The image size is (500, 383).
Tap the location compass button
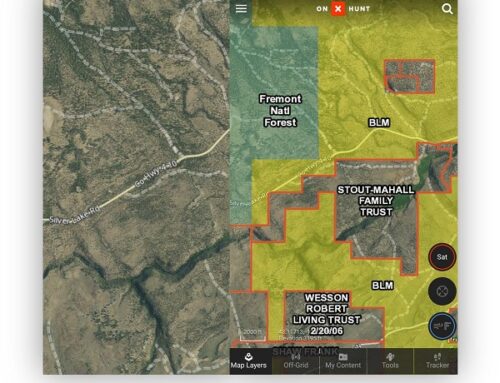(442, 291)
